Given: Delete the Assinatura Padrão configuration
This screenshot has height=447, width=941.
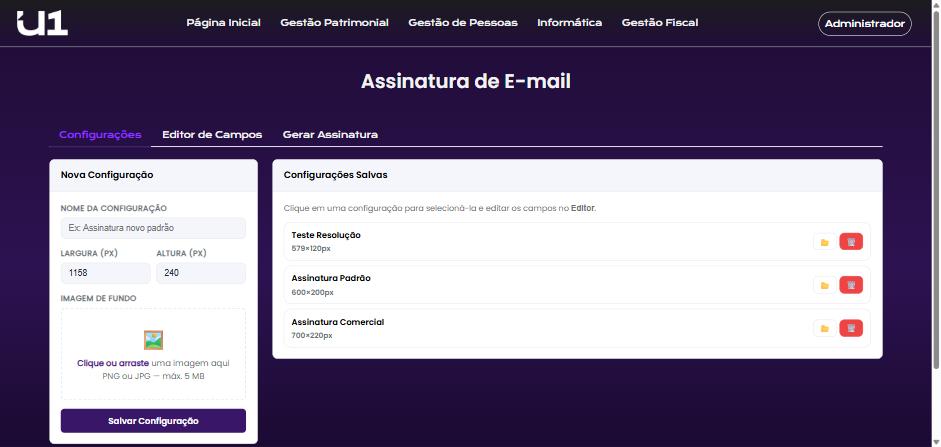Looking at the screenshot, I should coord(851,285).
